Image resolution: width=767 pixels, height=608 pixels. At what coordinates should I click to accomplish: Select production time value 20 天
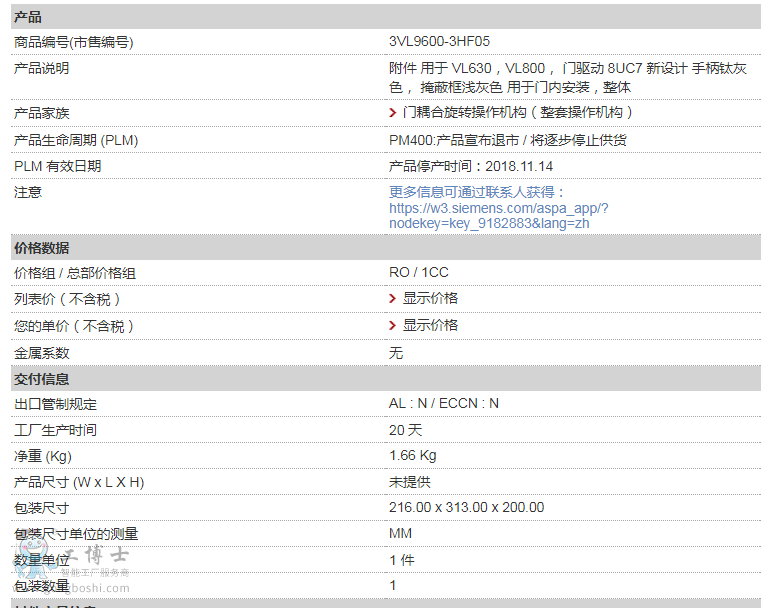pyautogui.click(x=406, y=430)
